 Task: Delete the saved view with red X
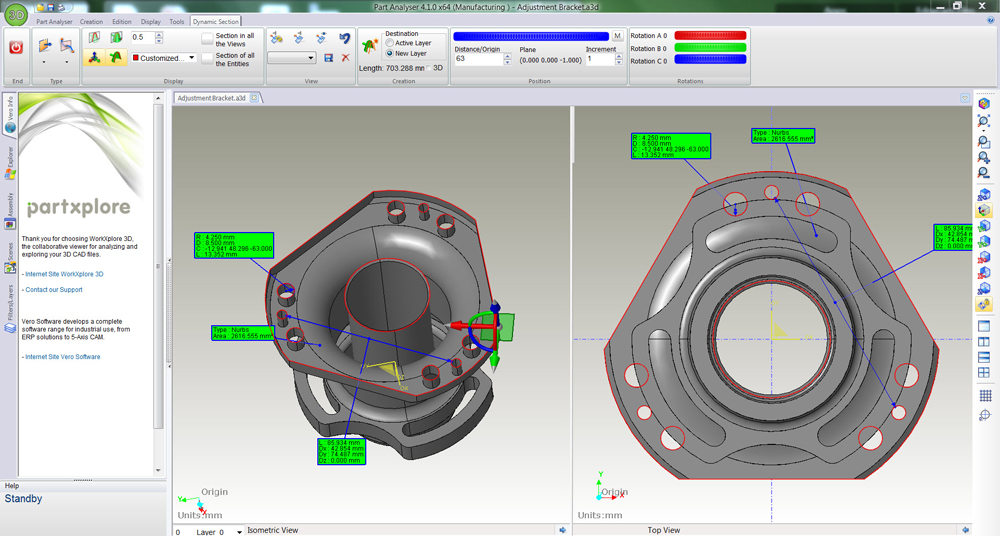(x=345, y=58)
